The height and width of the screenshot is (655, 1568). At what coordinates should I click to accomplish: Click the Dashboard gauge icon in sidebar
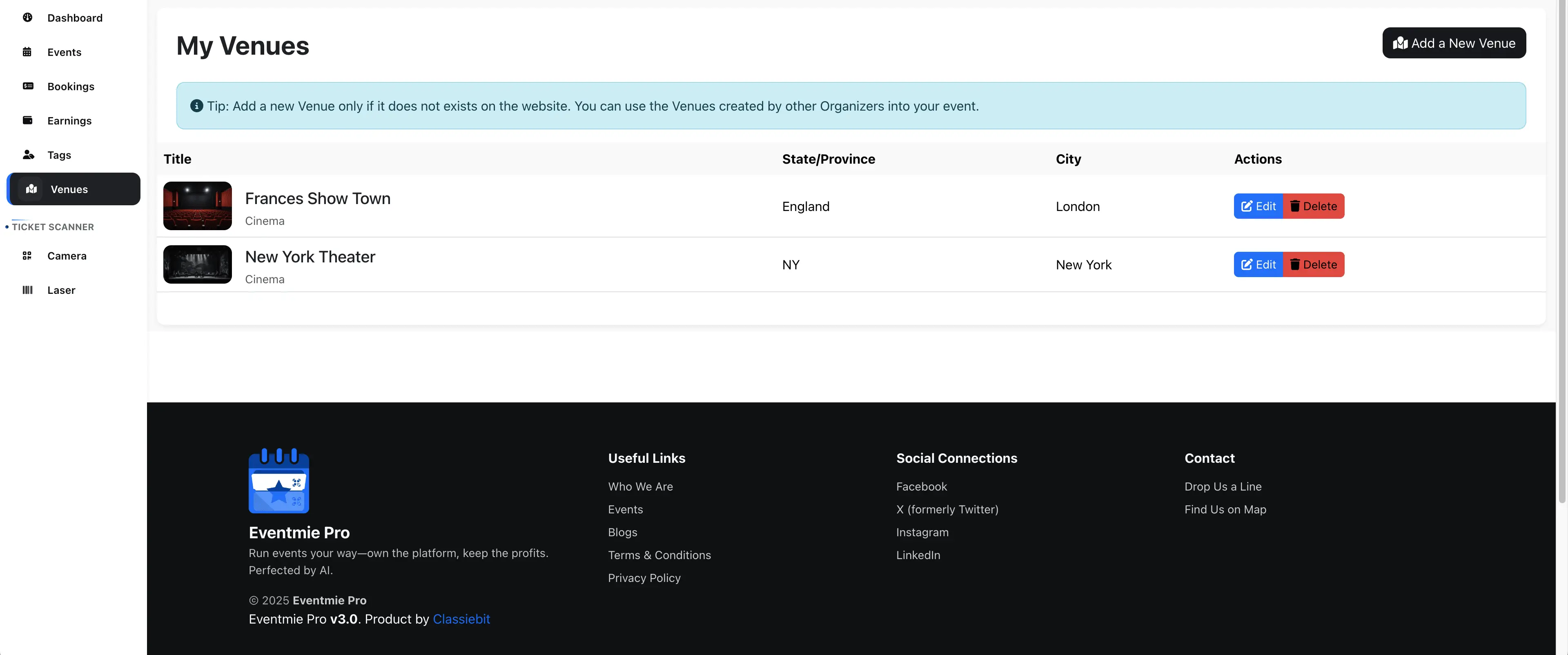pyautogui.click(x=27, y=18)
